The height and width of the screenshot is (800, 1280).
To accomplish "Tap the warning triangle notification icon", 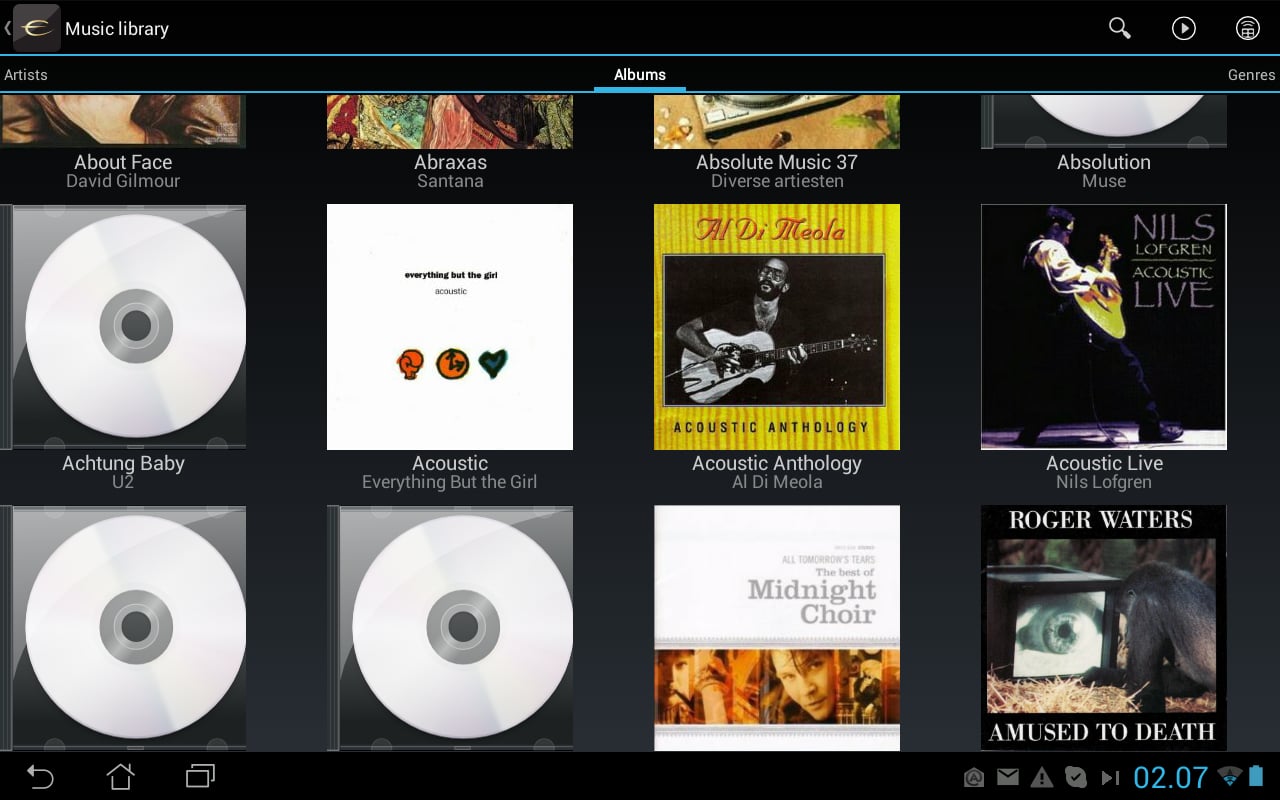I will coord(1042,777).
